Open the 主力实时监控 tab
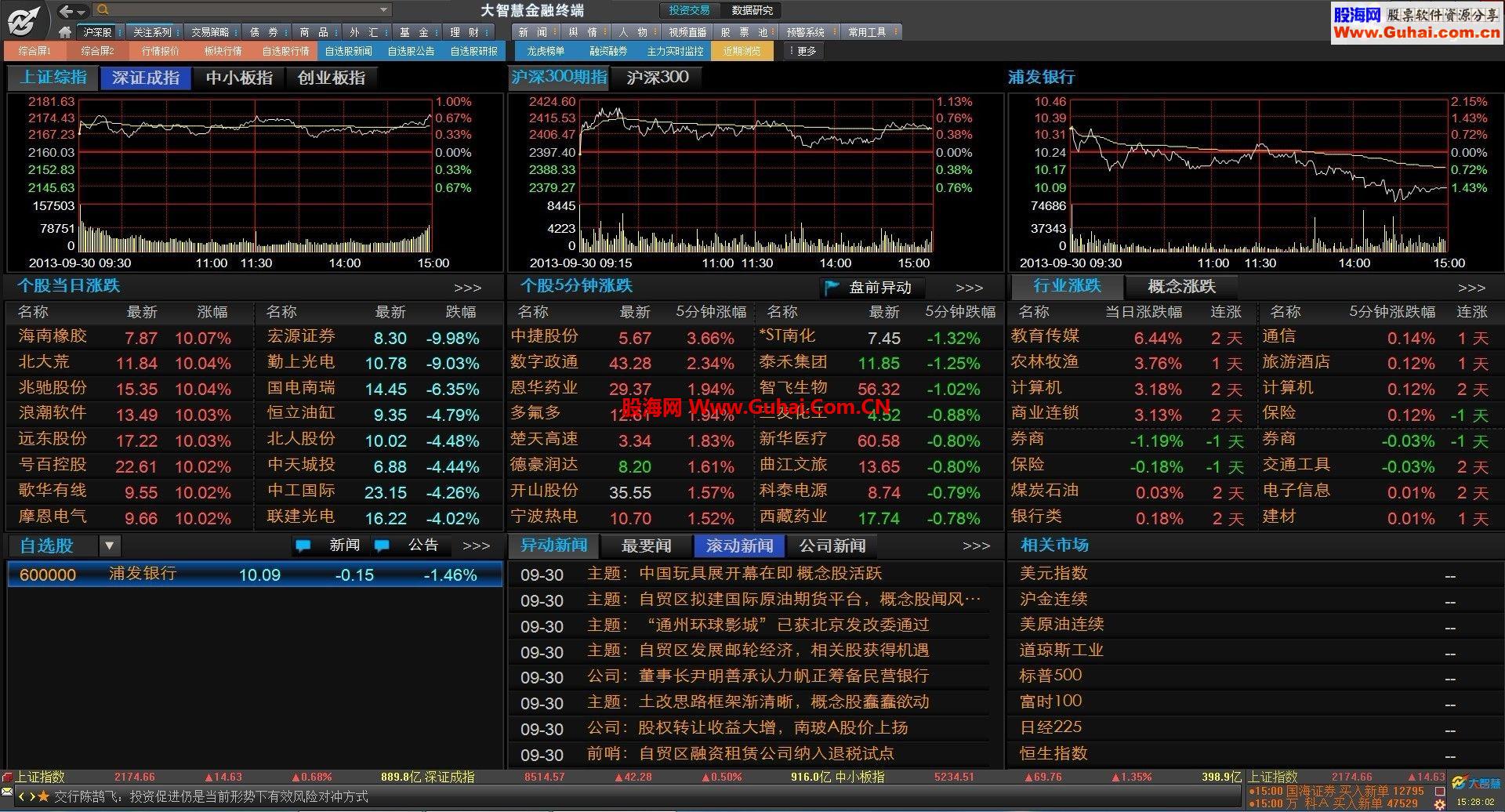 tap(675, 51)
